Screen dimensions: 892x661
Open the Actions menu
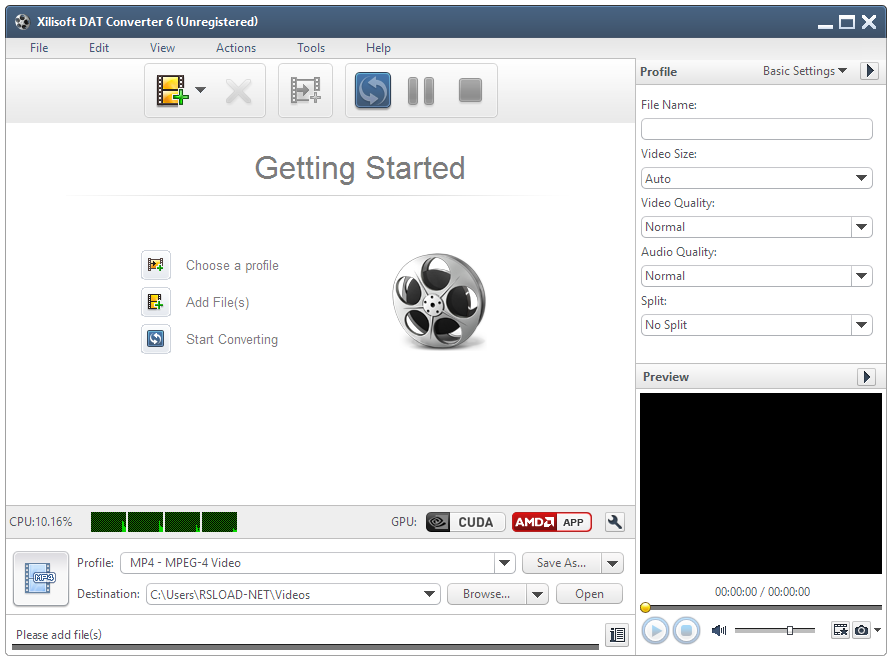click(235, 47)
